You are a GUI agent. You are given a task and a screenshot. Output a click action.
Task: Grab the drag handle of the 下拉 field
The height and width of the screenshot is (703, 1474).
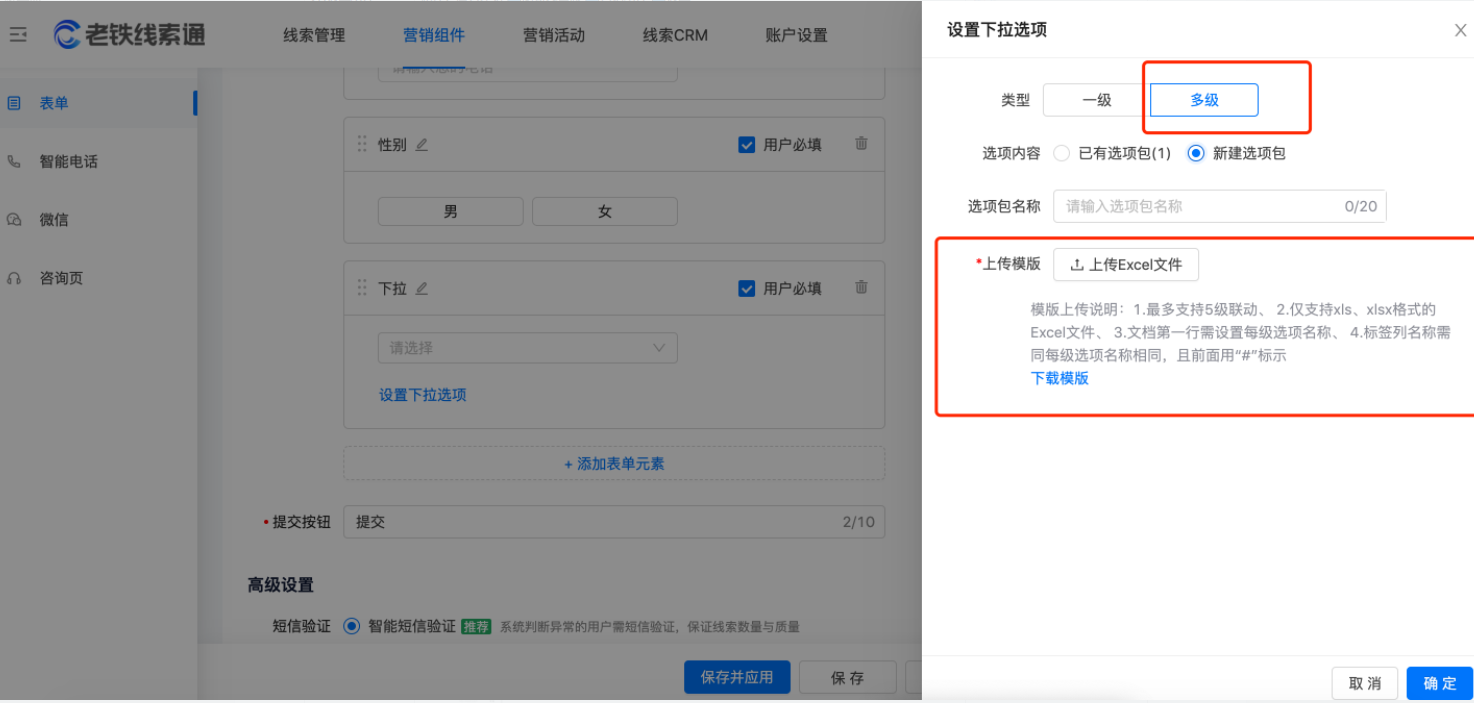tap(362, 288)
